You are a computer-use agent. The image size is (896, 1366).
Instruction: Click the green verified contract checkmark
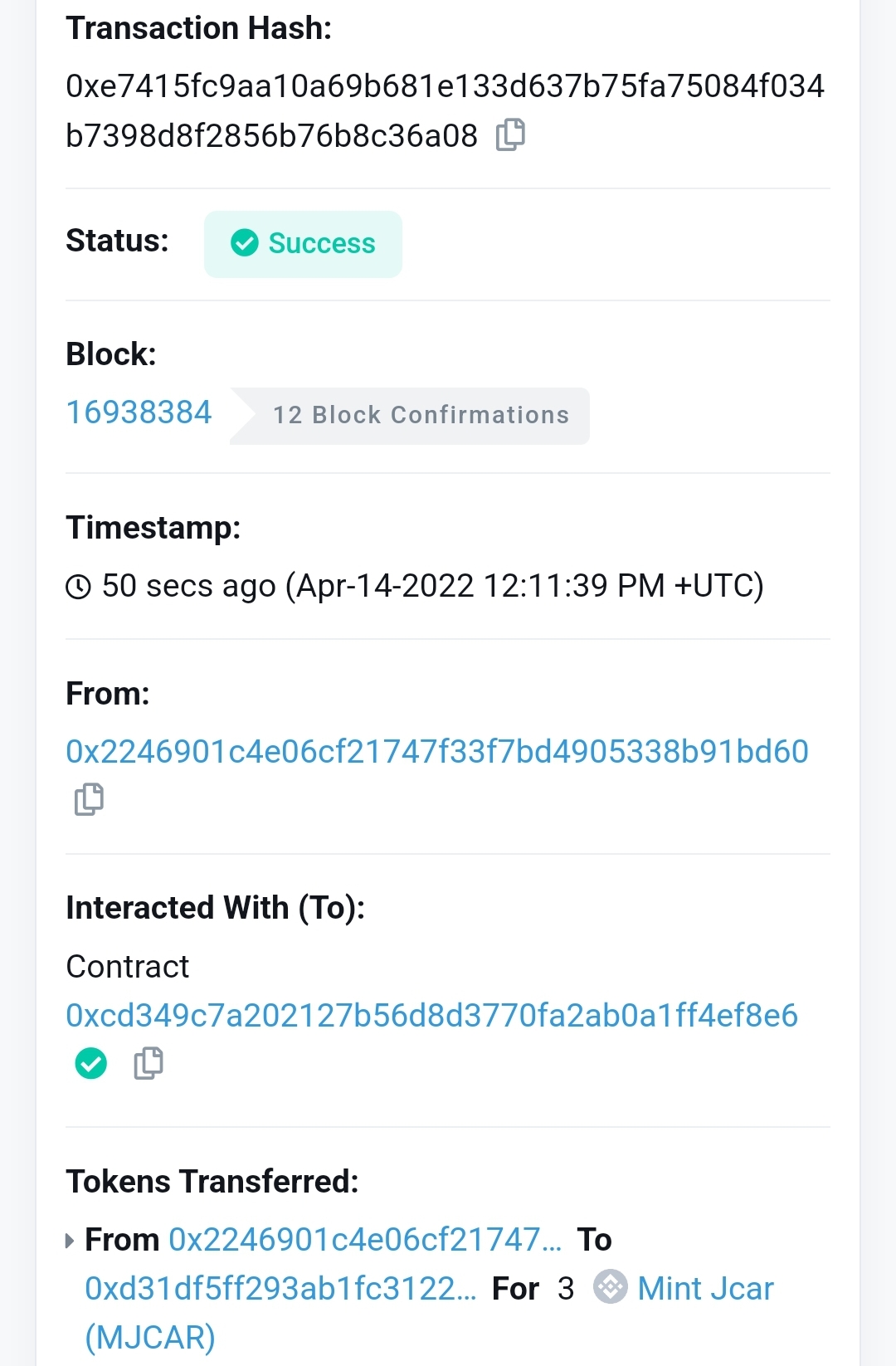tap(91, 1063)
